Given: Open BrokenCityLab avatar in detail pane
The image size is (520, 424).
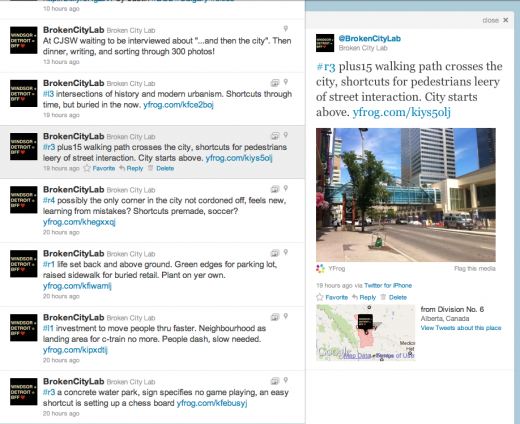Looking at the screenshot, I should click(325, 43).
